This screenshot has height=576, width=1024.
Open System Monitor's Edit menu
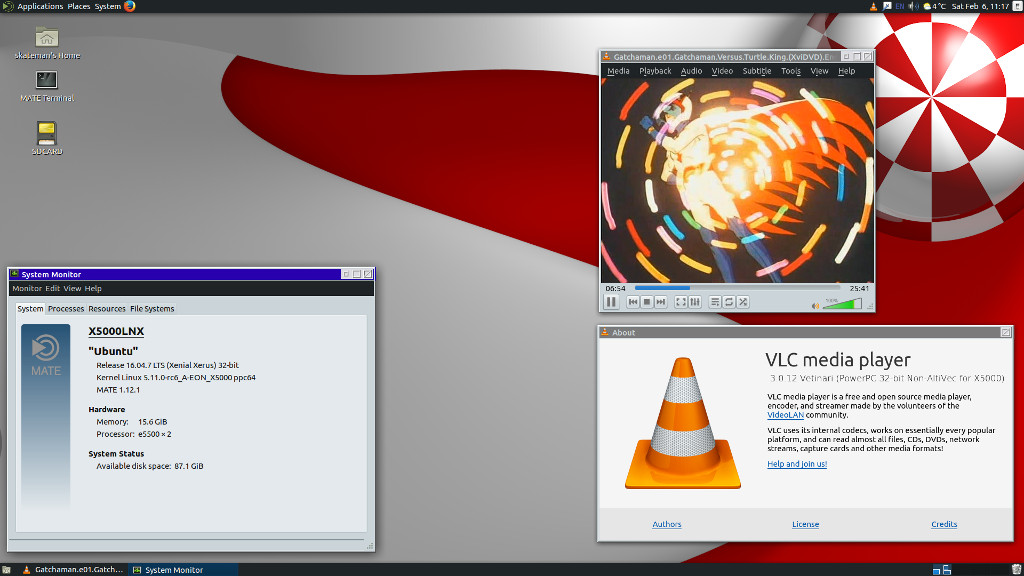(x=52, y=288)
